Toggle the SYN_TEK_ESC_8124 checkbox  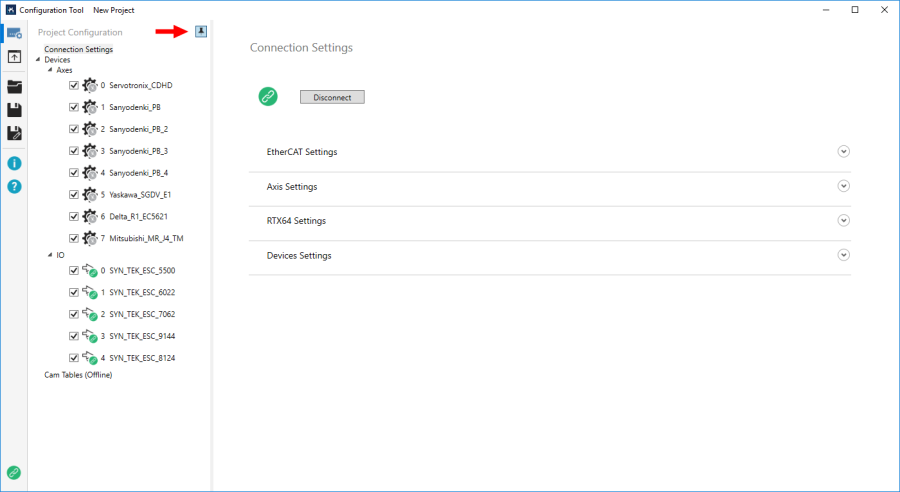73,357
